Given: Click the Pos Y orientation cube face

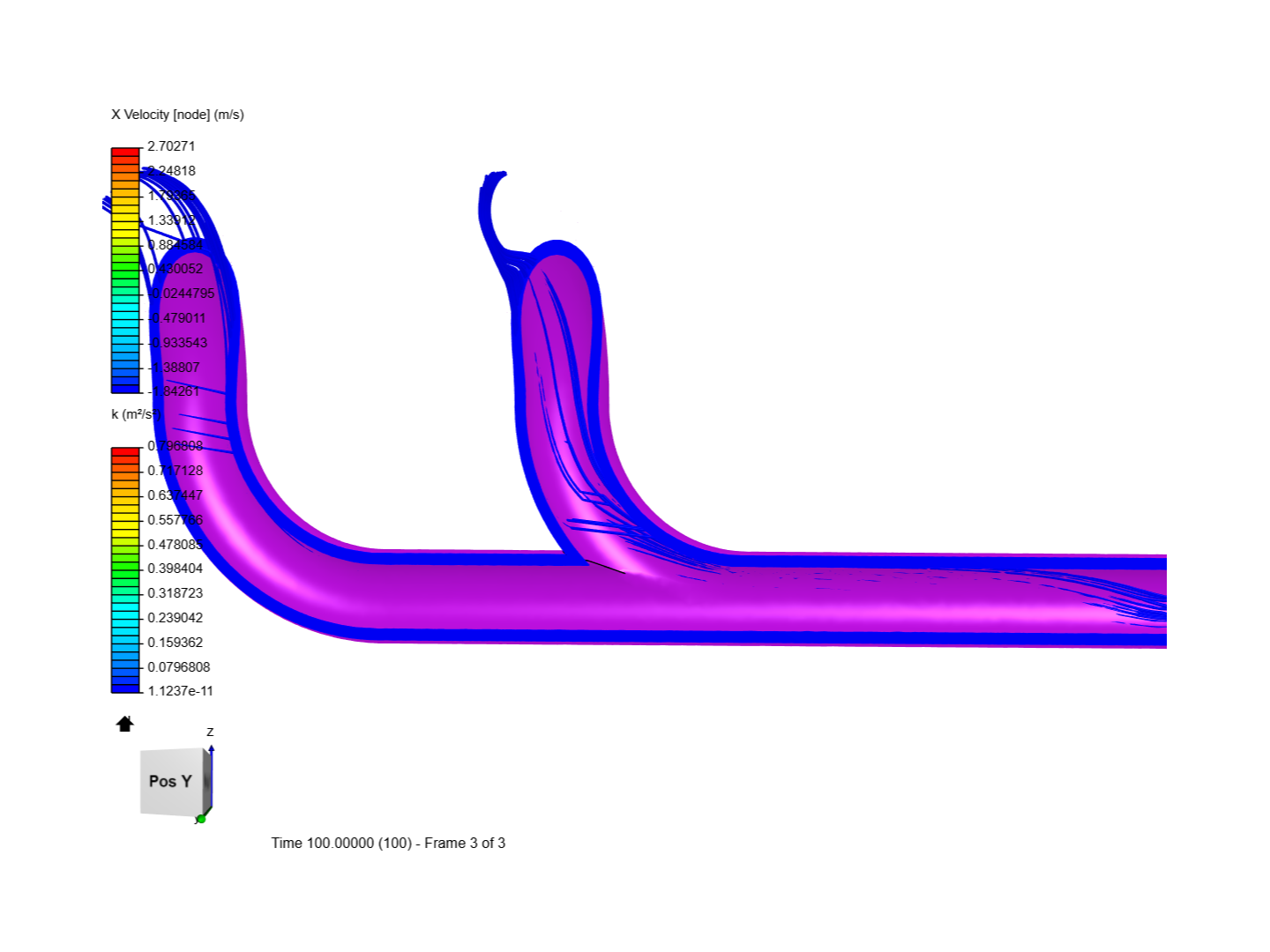Looking at the screenshot, I should click(x=171, y=781).
